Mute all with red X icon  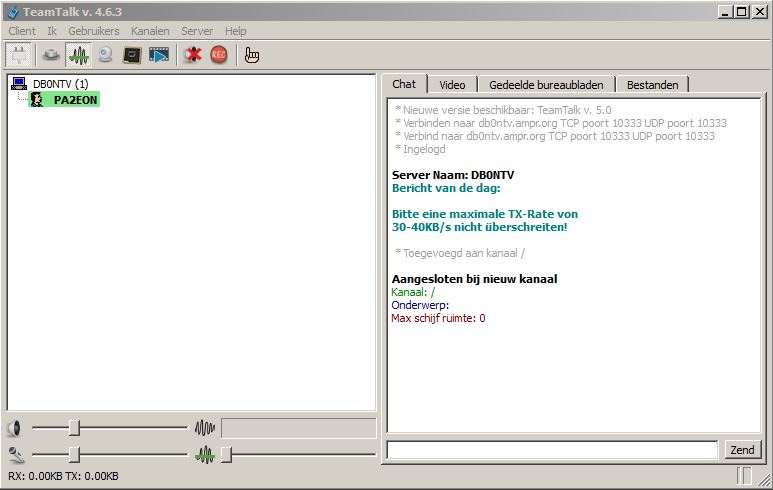pyautogui.click(x=193, y=55)
